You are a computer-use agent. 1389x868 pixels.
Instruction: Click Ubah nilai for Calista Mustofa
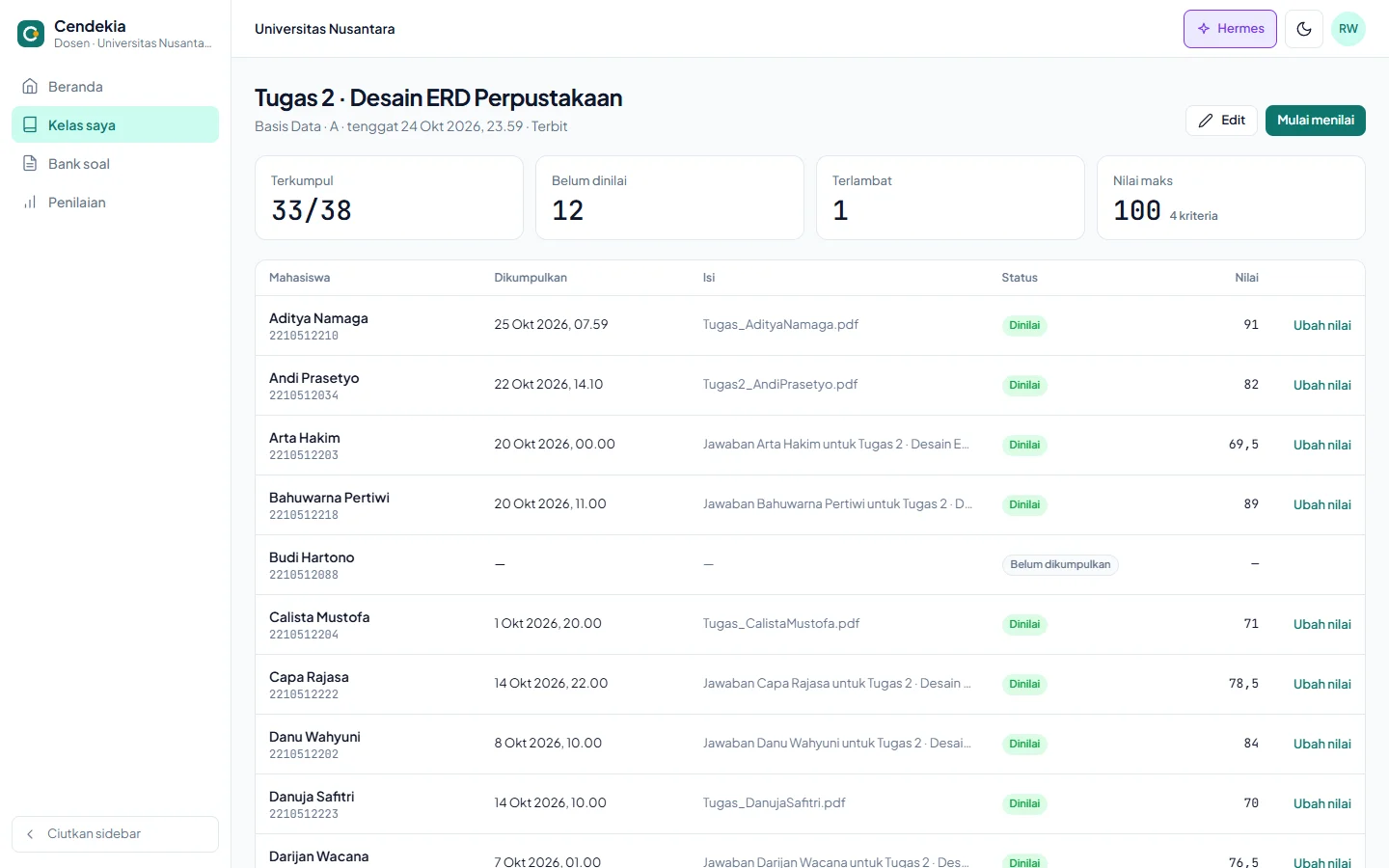pos(1321,624)
